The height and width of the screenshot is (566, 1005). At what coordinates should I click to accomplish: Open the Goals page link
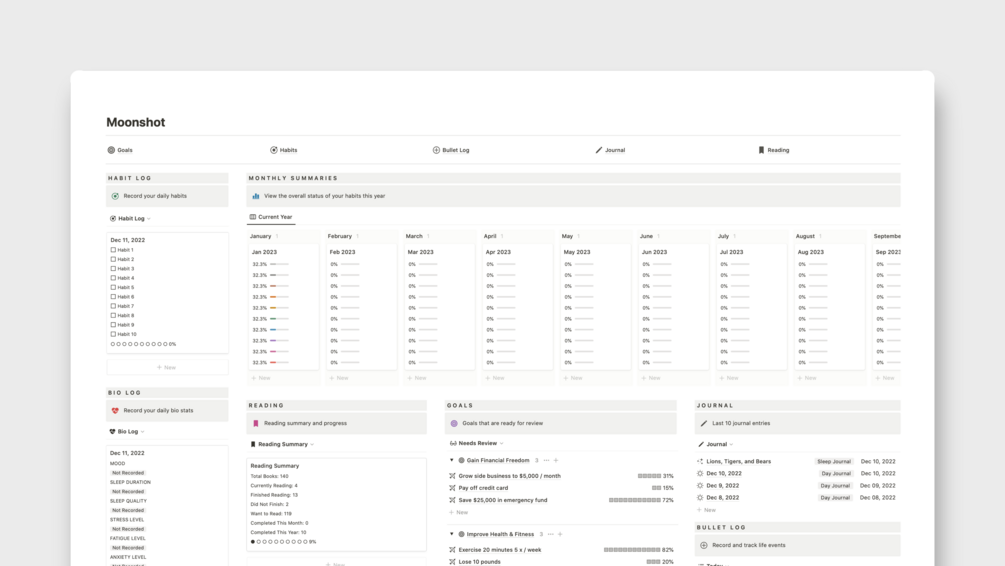coord(120,150)
